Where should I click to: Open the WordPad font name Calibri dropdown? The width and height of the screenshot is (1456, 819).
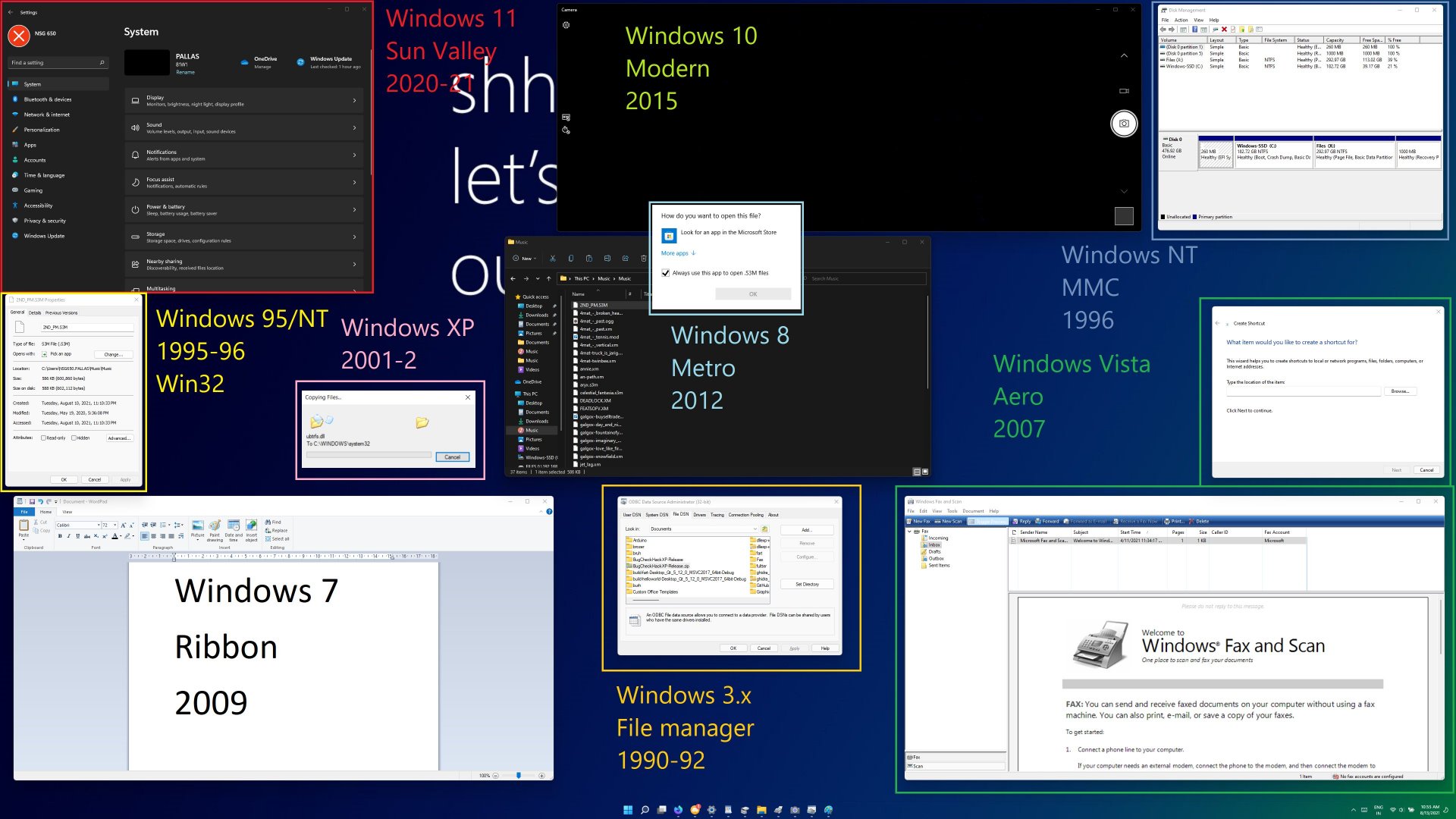point(99,525)
